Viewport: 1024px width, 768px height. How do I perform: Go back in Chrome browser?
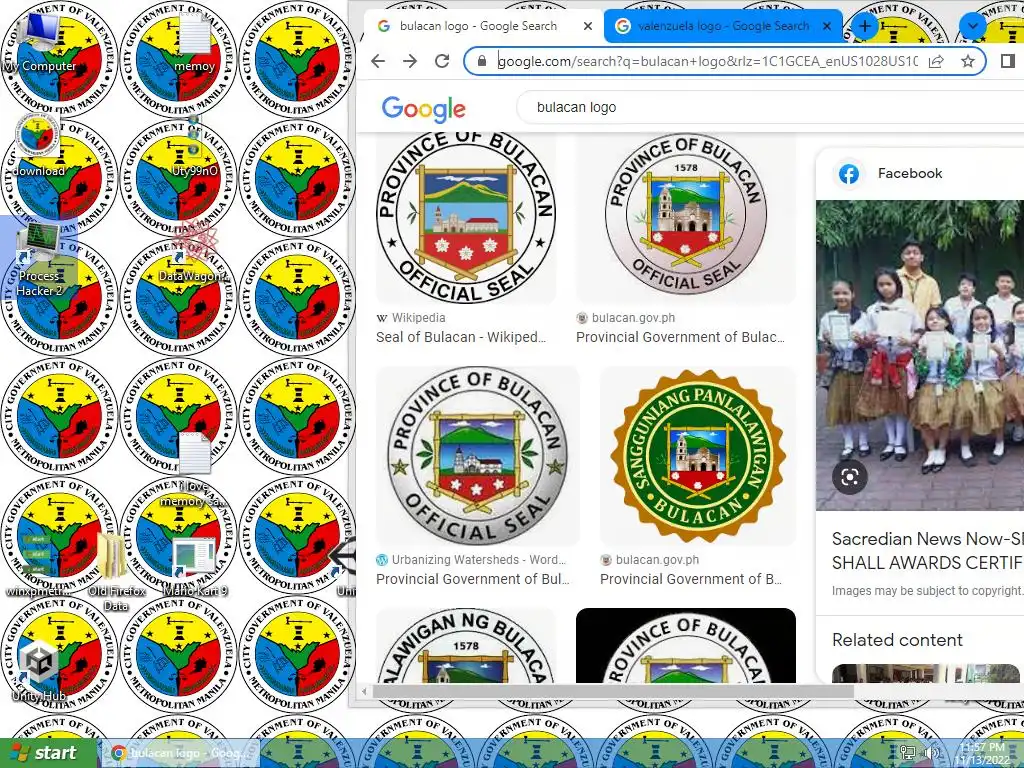378,61
